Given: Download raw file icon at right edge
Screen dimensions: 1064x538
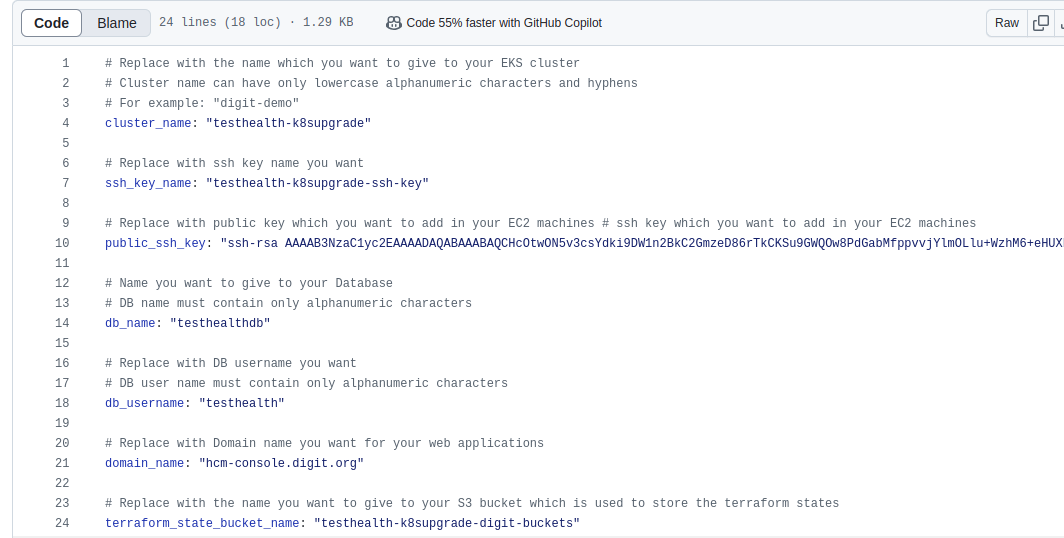Looking at the screenshot, I should point(1060,23).
